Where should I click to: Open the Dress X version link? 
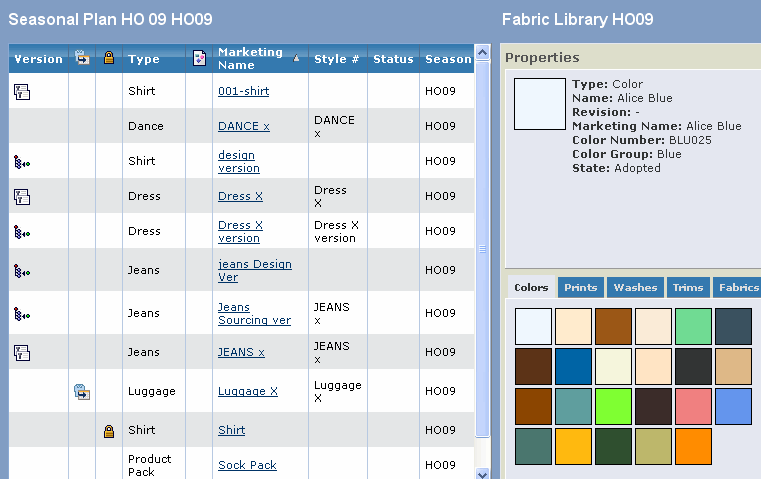coord(240,231)
